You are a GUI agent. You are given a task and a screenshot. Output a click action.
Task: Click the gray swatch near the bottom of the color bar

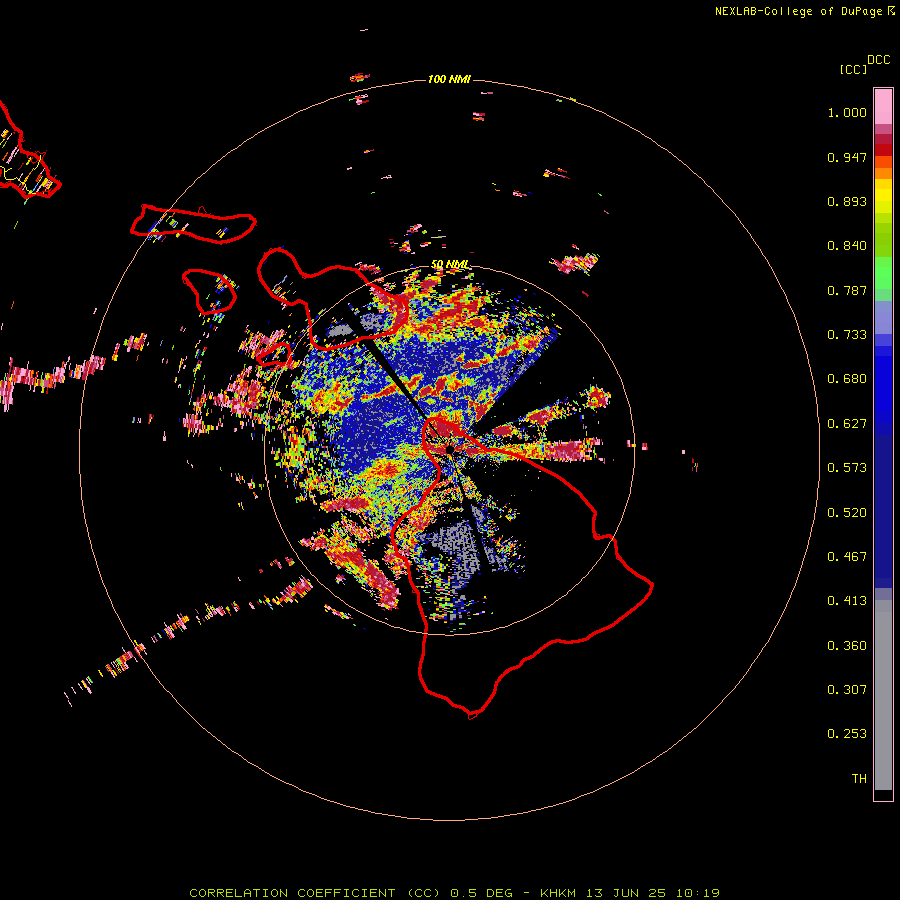tap(883, 695)
